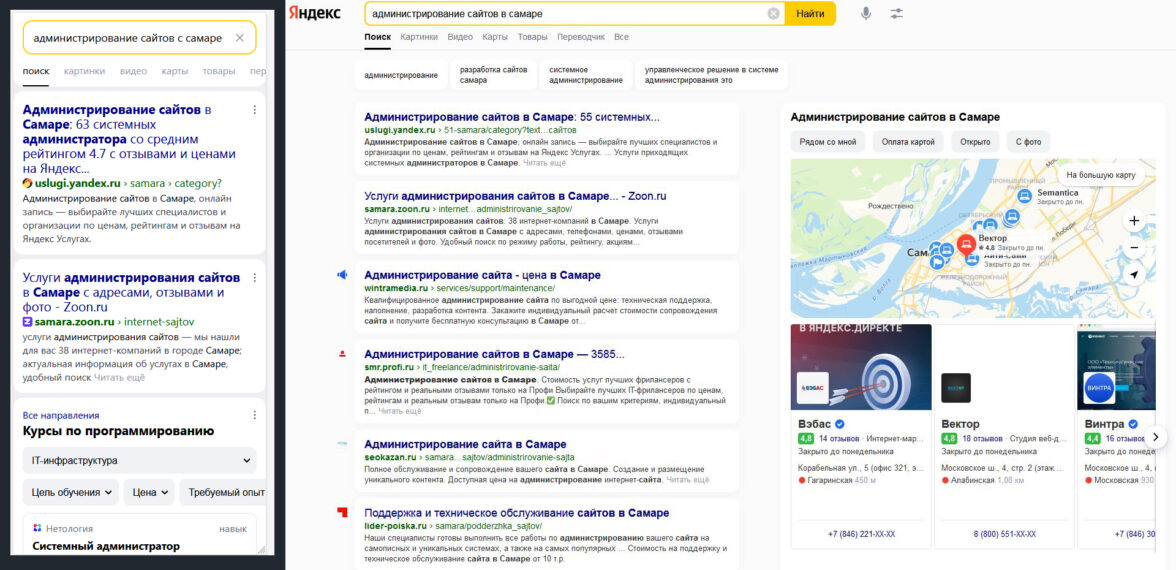
Task: Open search settings next to the microphone
Action: point(896,13)
